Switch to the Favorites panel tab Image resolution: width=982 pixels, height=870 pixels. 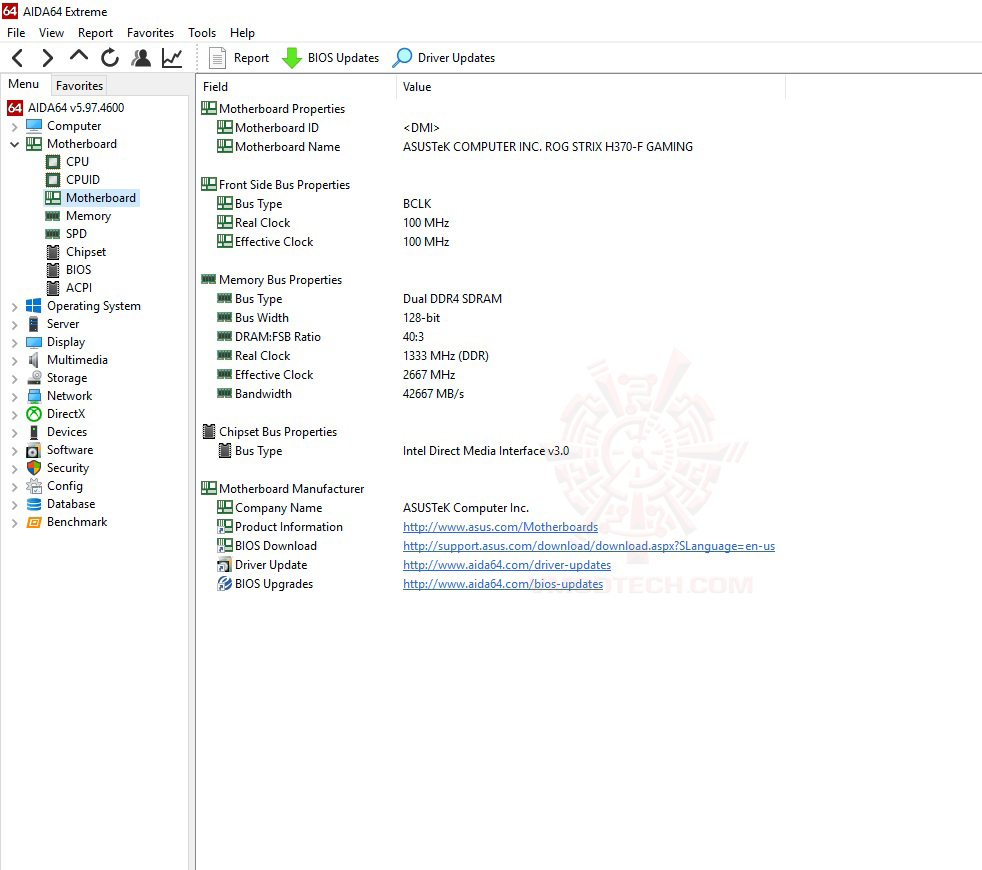(79, 85)
